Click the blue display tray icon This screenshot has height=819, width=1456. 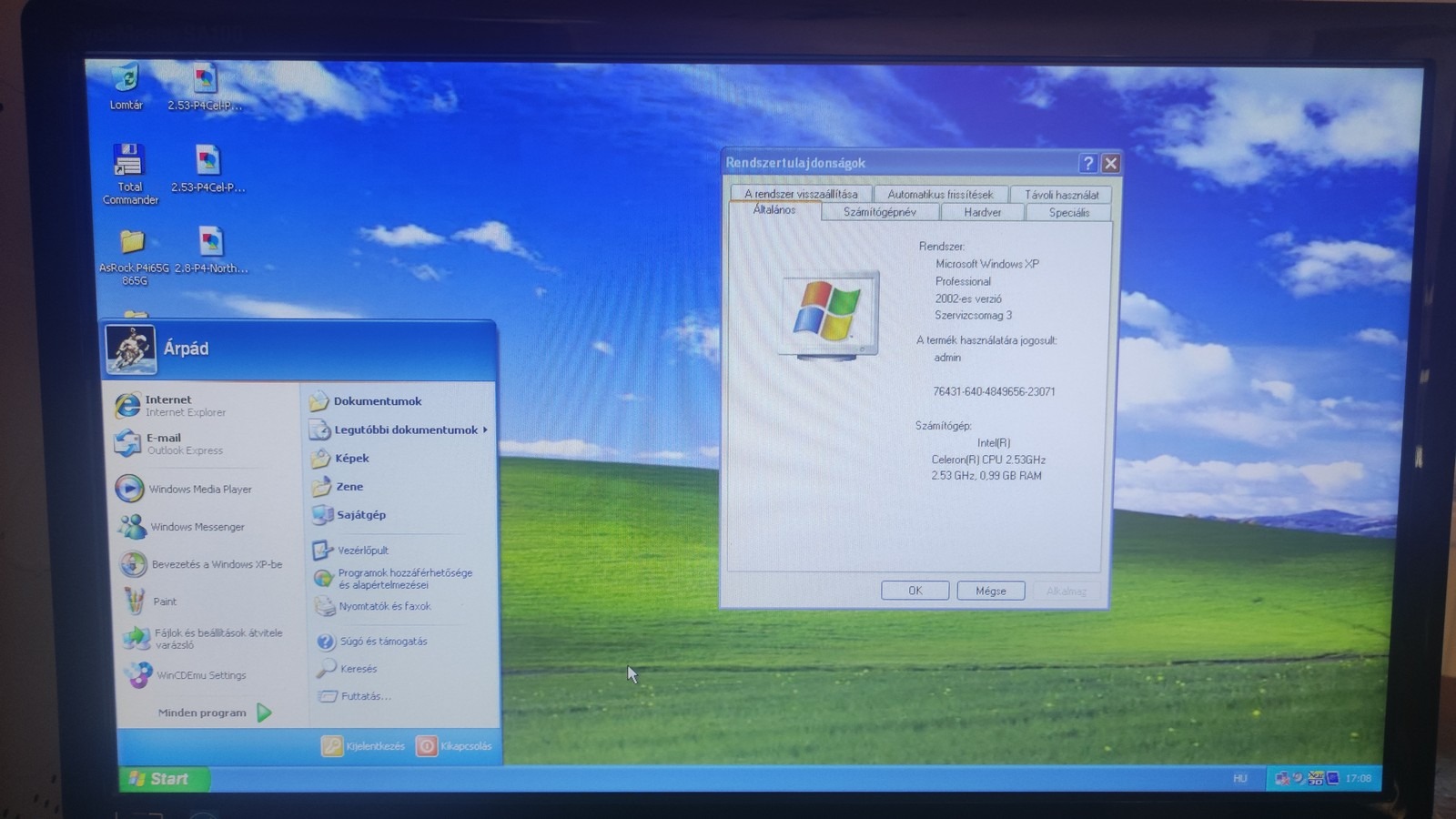1333,778
